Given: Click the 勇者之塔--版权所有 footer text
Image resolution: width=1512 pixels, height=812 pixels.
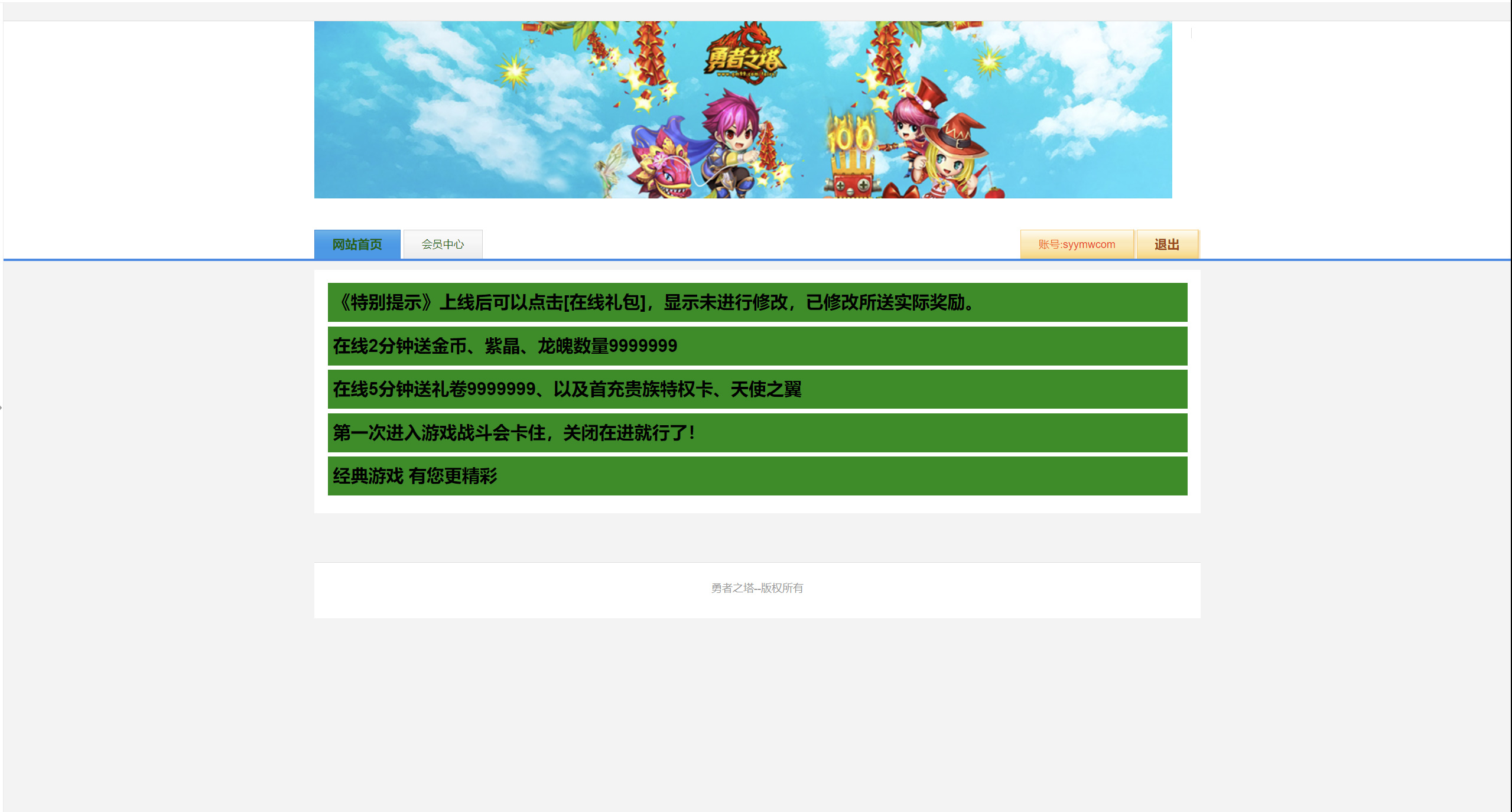Looking at the screenshot, I should point(757,588).
